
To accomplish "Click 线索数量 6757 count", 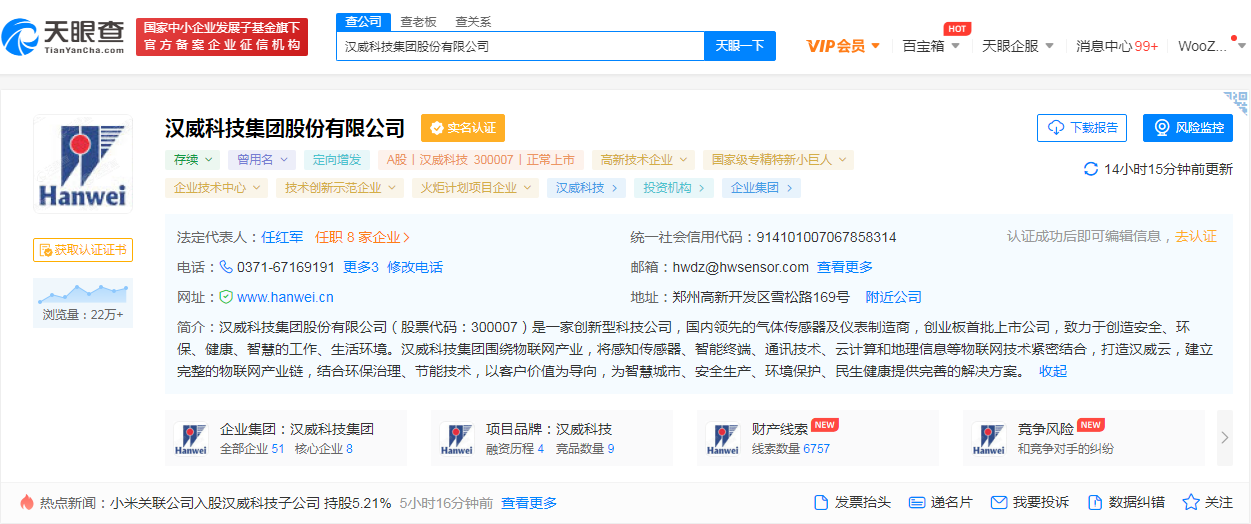I will click(791, 449).
